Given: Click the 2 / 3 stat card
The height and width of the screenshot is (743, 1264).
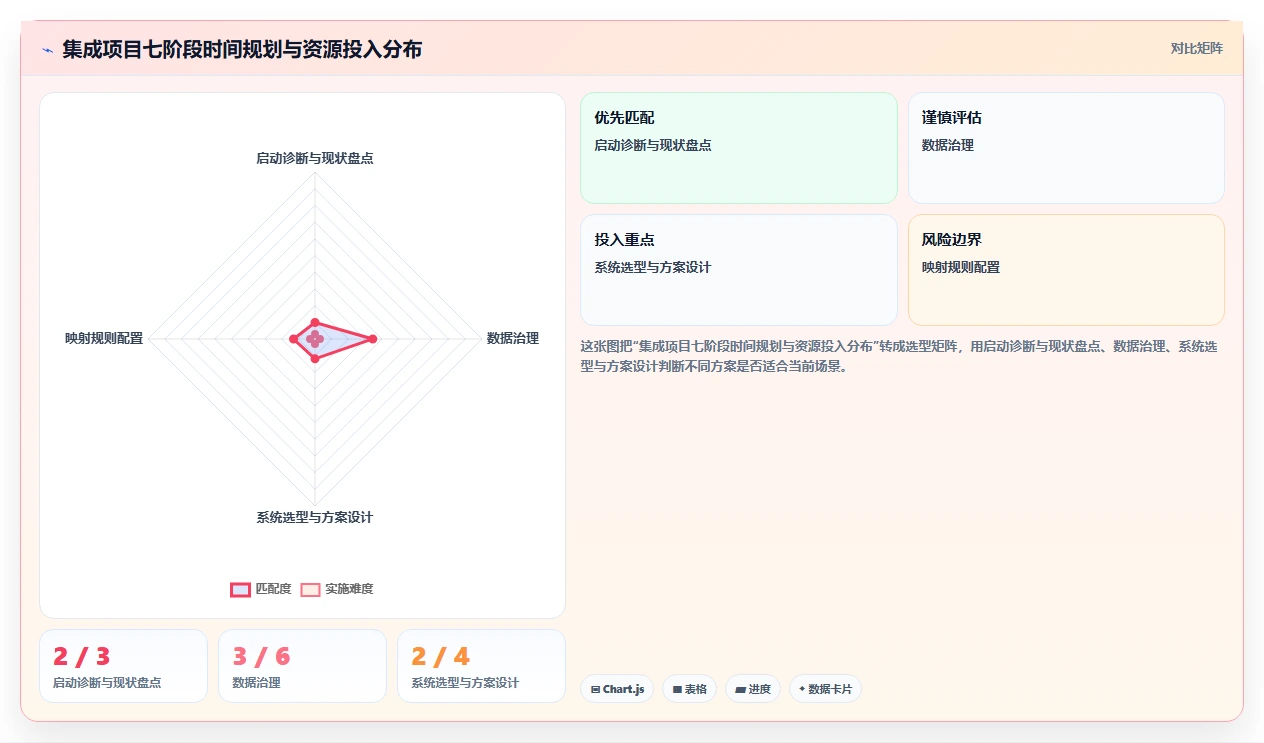Looking at the screenshot, I should pyautogui.click(x=123, y=666).
